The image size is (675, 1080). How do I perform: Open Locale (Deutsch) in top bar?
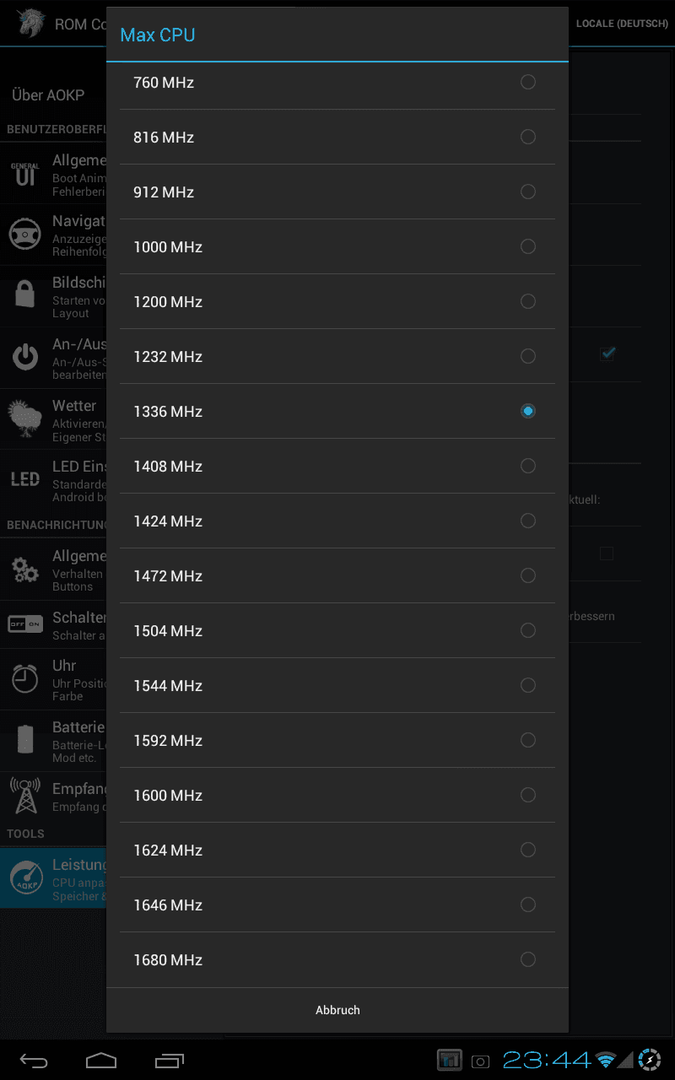pos(622,23)
